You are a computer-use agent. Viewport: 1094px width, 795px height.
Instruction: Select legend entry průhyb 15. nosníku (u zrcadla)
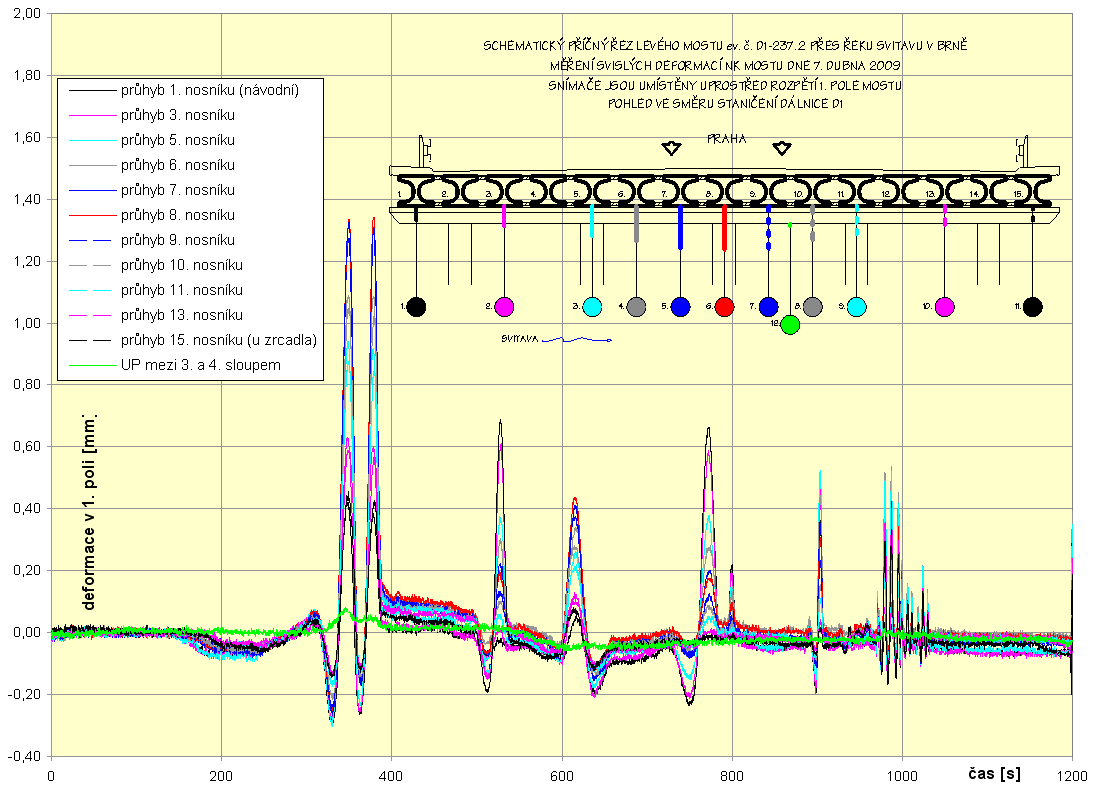click(218, 340)
